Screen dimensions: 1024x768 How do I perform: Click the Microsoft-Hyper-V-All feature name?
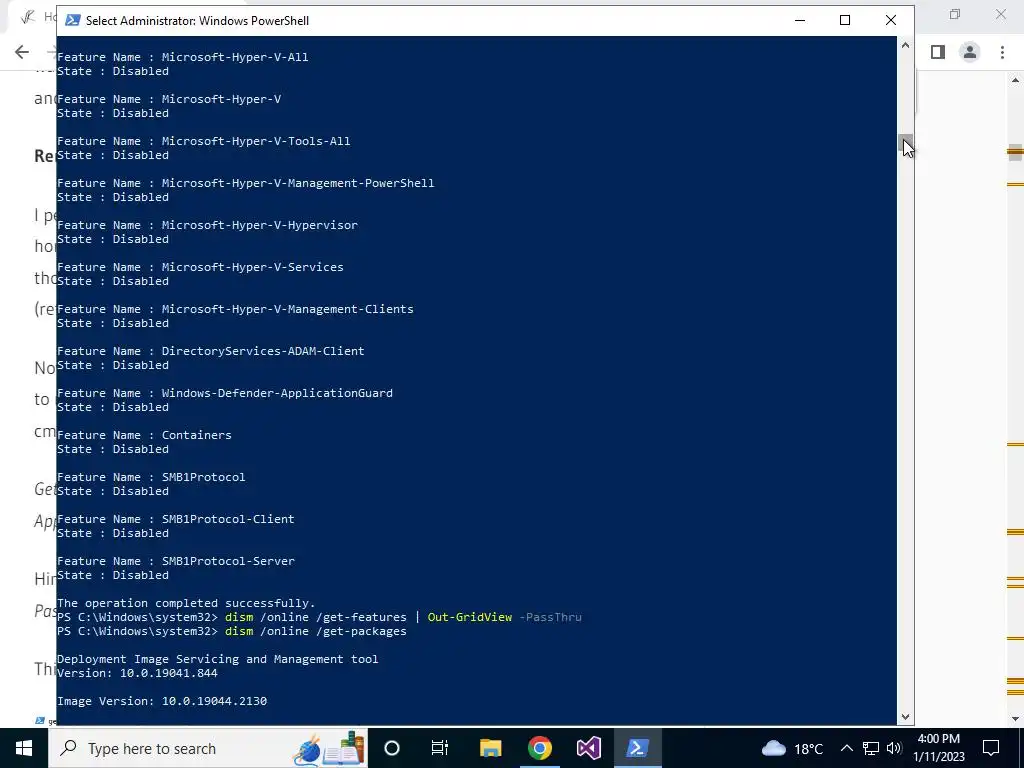coord(235,57)
